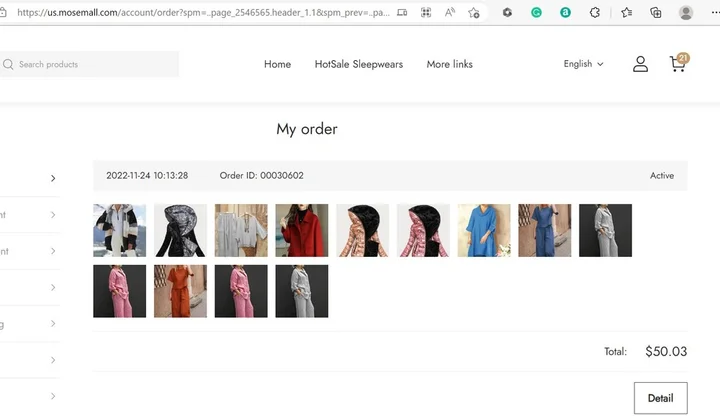
Task: View site information lock icon
Action: (x=3, y=12)
